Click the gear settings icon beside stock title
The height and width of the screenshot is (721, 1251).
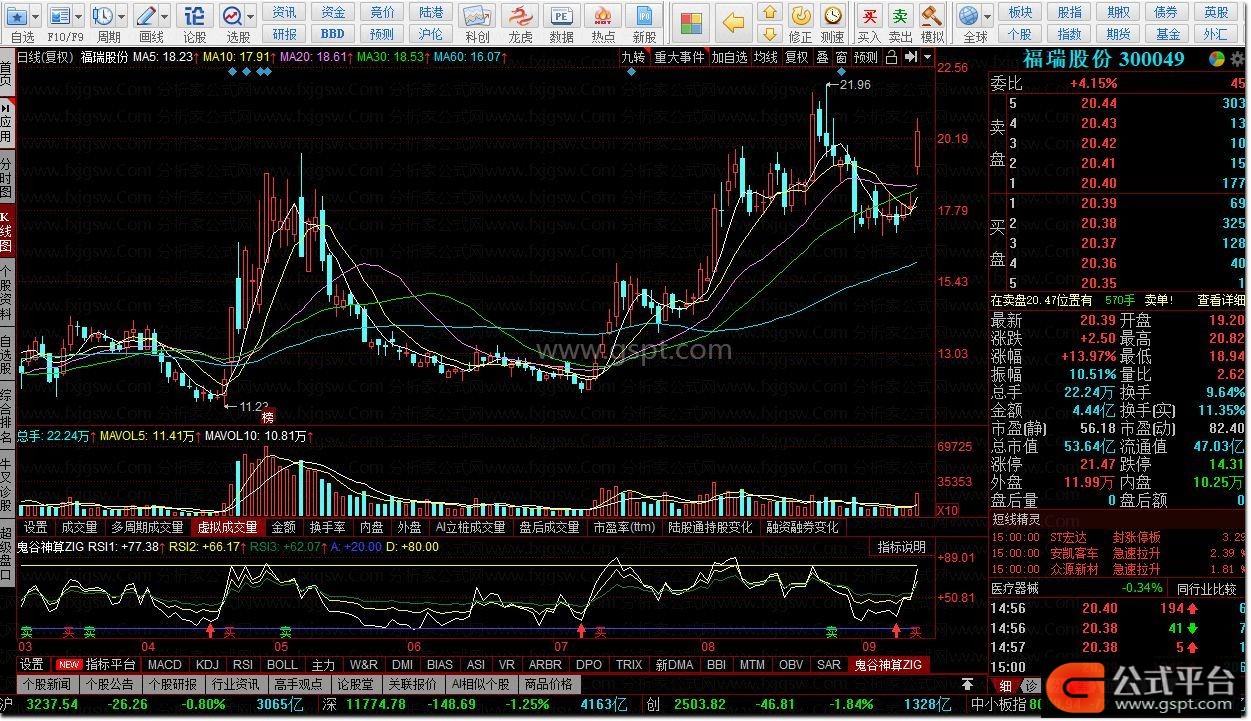coord(1238,59)
